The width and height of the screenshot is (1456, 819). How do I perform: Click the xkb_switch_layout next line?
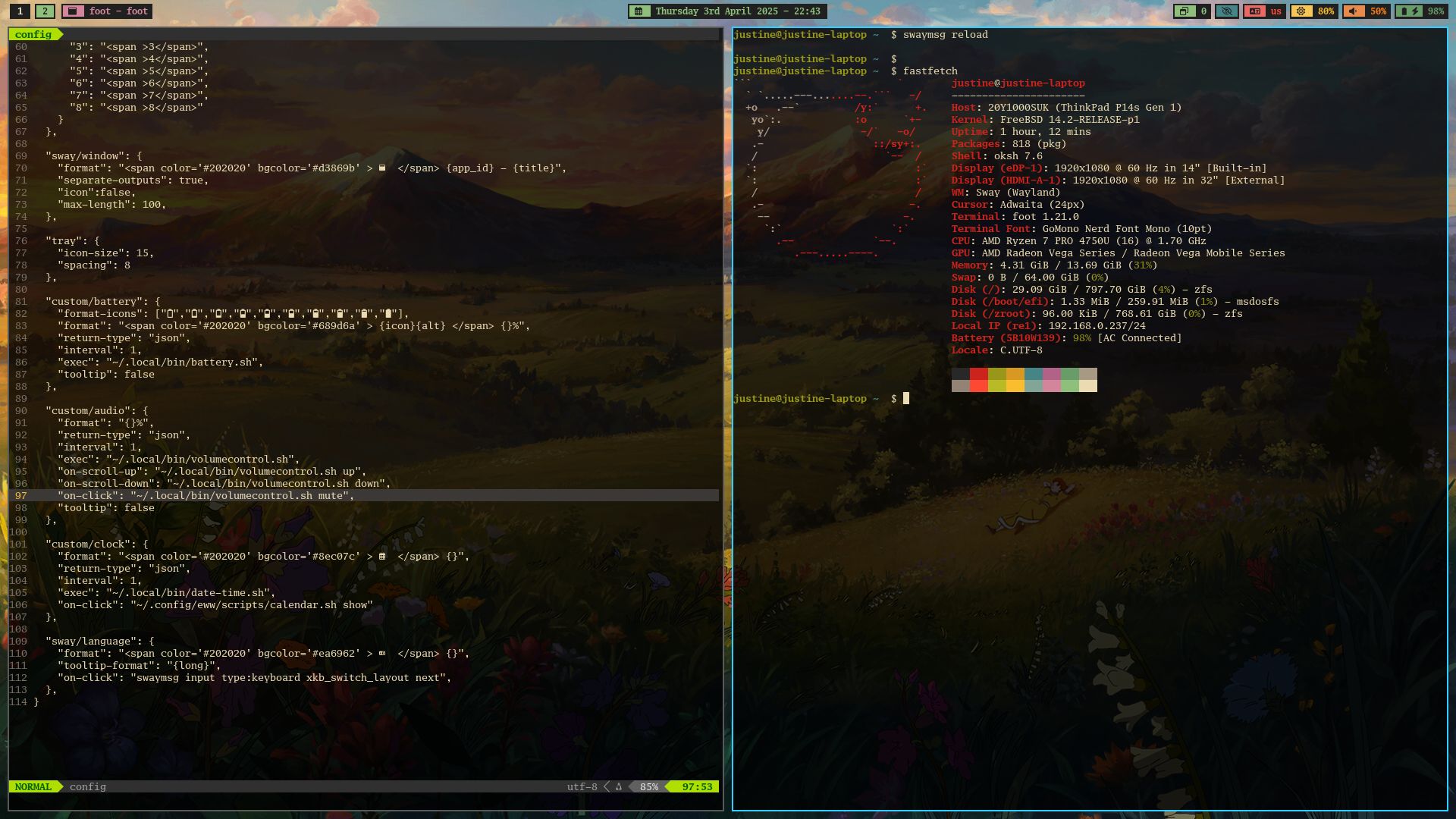[255, 677]
